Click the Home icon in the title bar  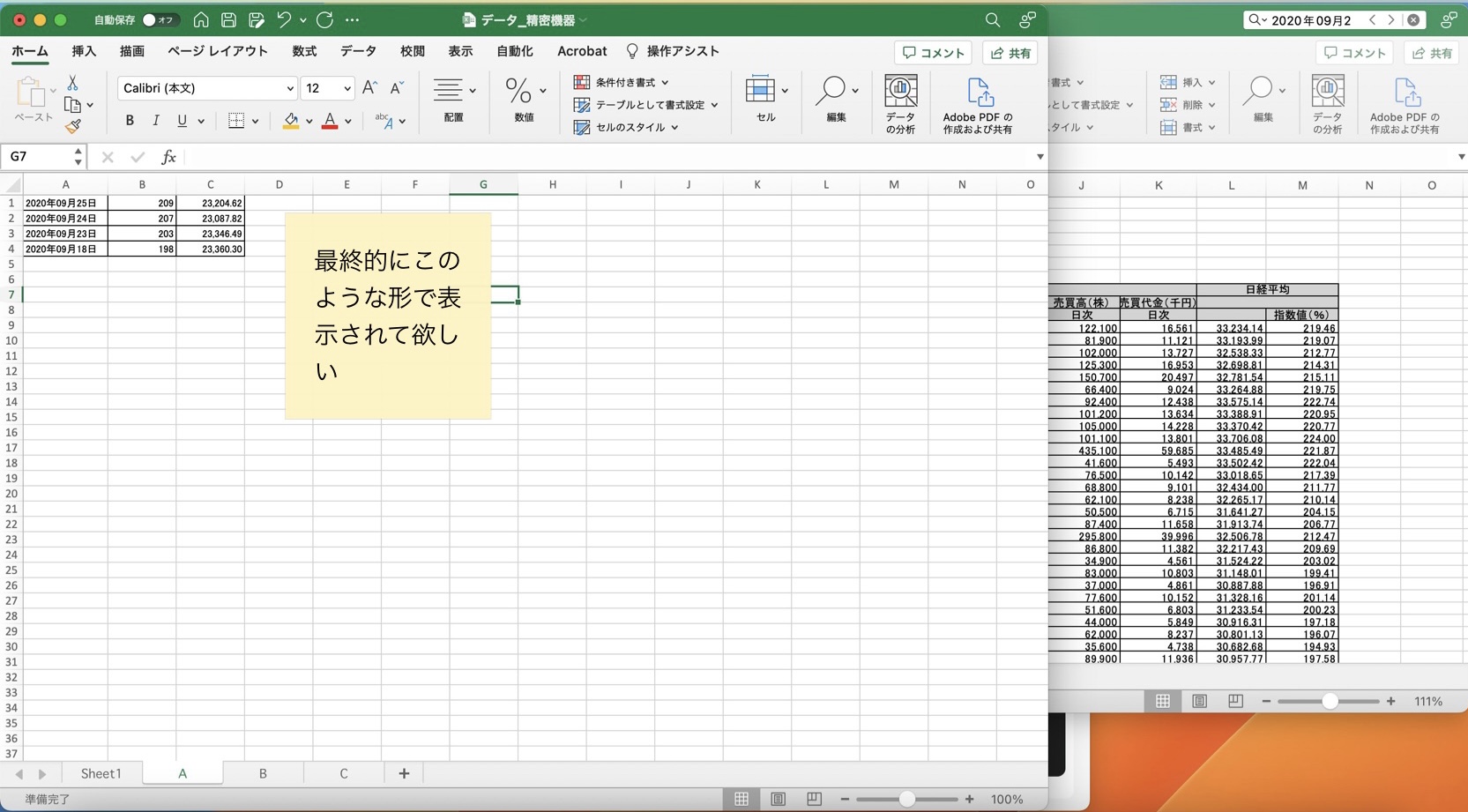click(201, 19)
